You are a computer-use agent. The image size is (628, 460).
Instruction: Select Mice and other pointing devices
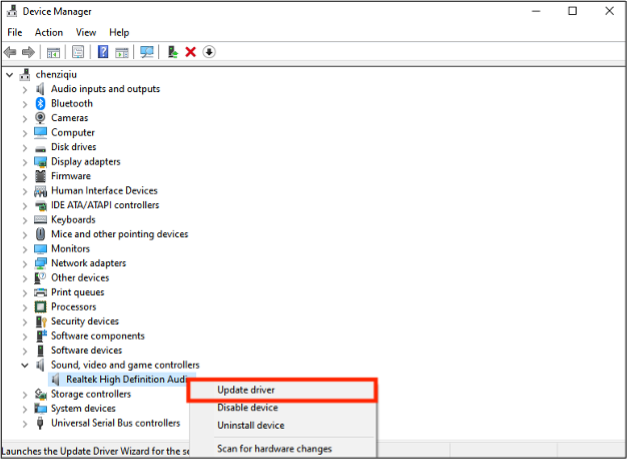[x=119, y=234]
